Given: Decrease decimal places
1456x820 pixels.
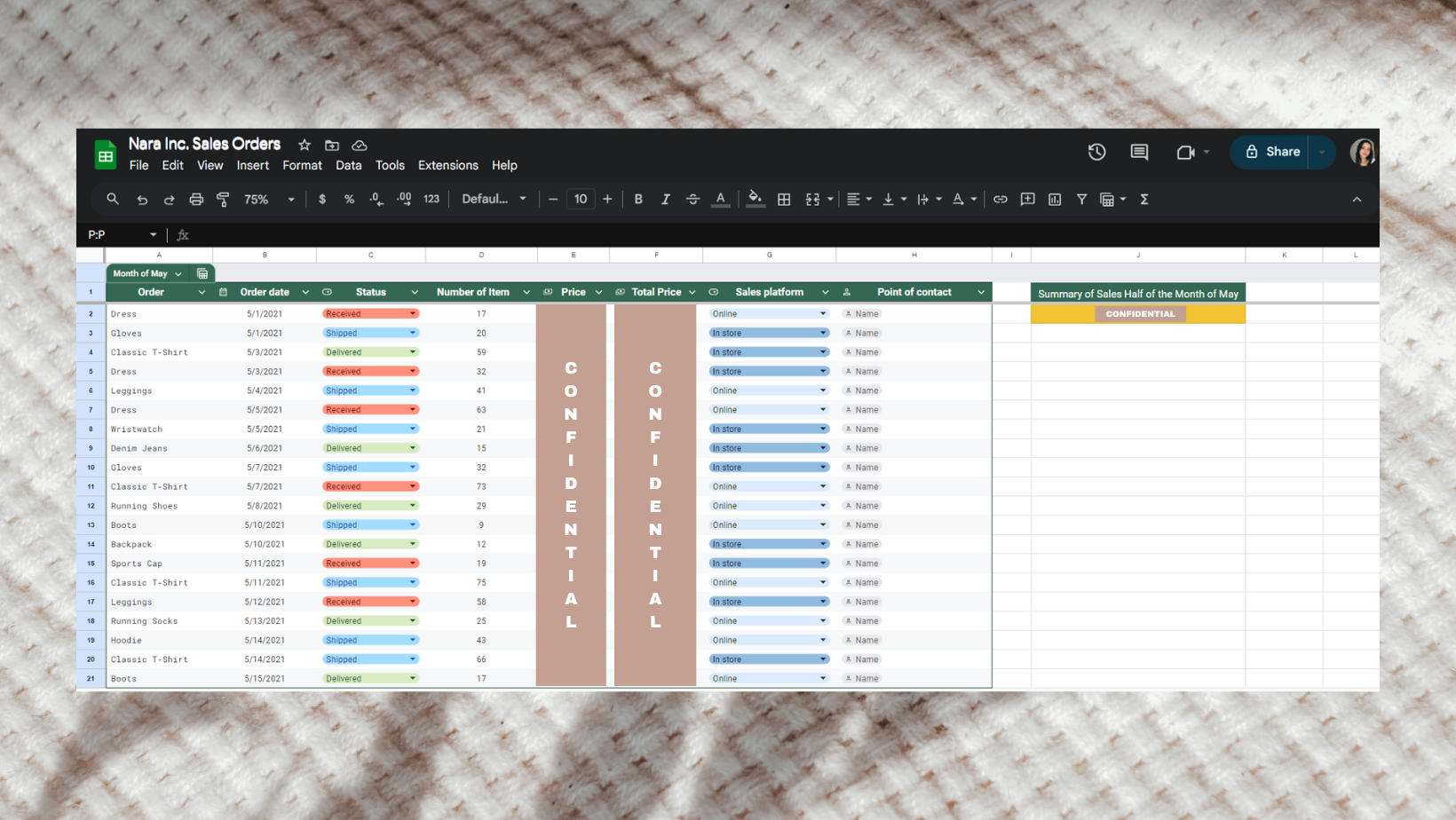Looking at the screenshot, I should pyautogui.click(x=376, y=200).
